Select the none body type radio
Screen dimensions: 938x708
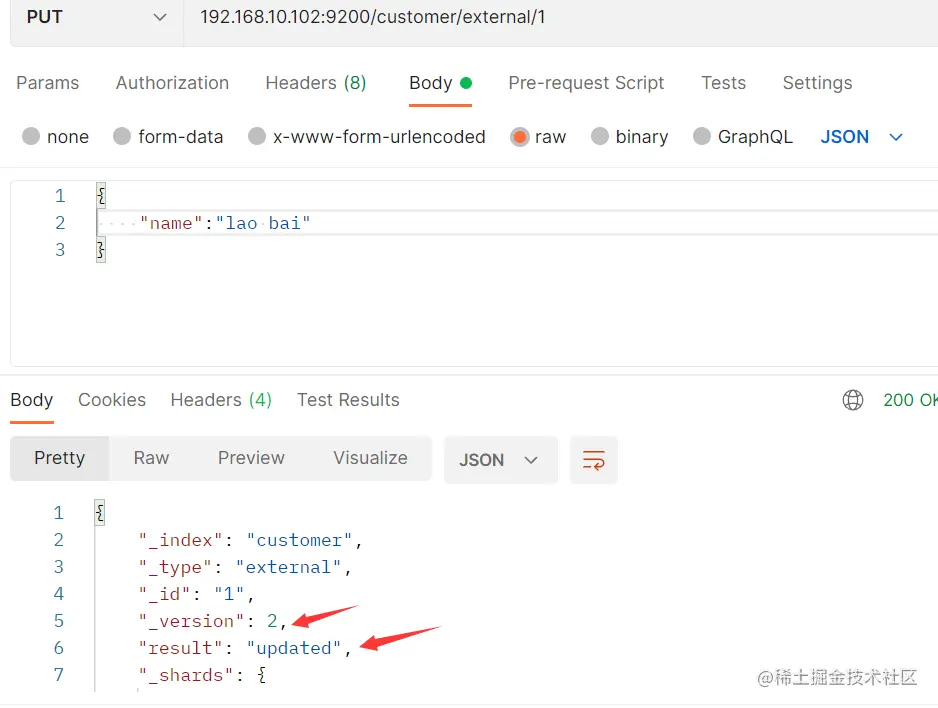pos(31,137)
